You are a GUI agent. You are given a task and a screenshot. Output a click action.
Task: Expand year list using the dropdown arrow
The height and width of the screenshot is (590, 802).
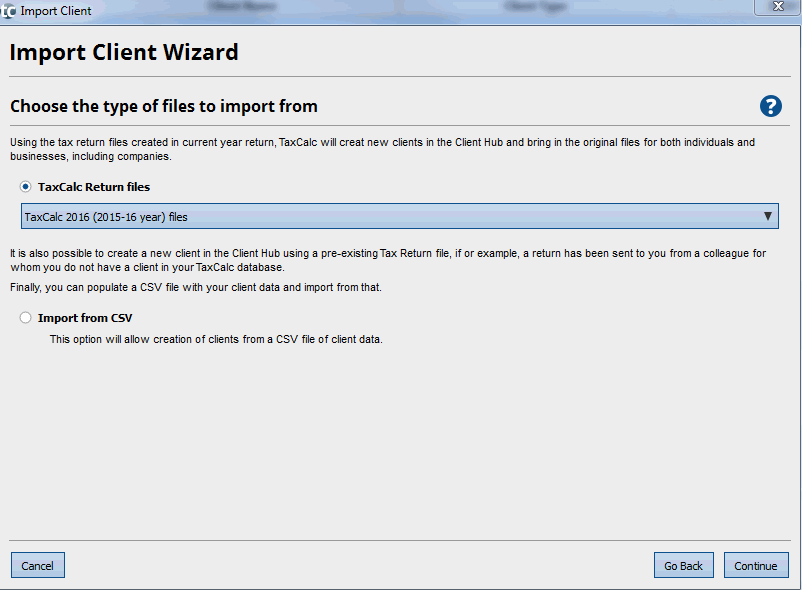point(767,216)
